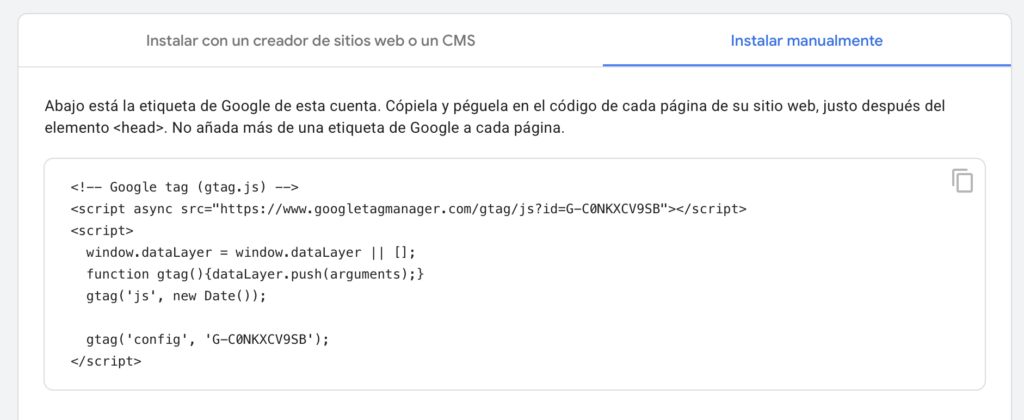Click the Google tag (gtag.js) comment line

185,187
